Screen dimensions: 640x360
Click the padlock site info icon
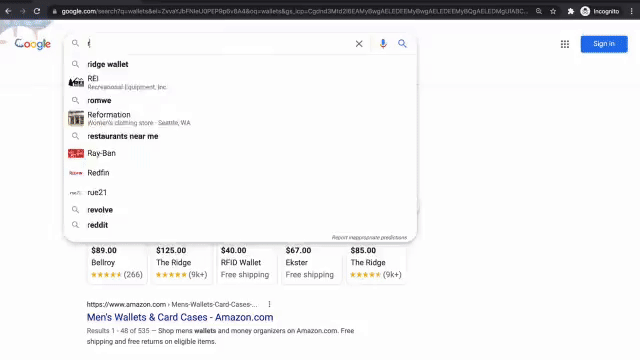coord(55,11)
